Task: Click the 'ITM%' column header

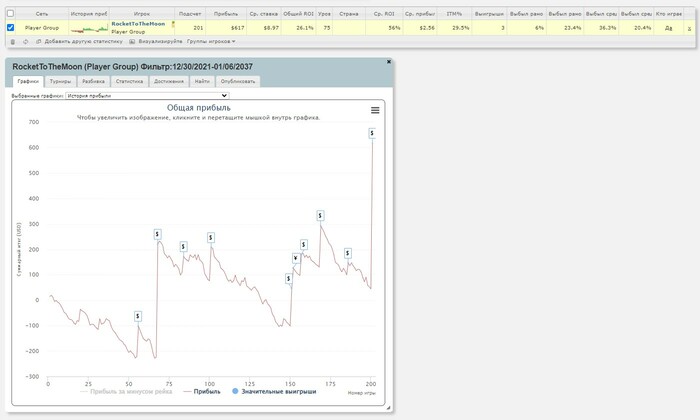Action: pos(454,14)
